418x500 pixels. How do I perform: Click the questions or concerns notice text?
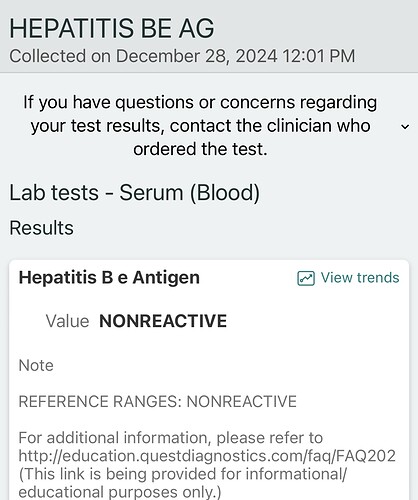click(200, 126)
